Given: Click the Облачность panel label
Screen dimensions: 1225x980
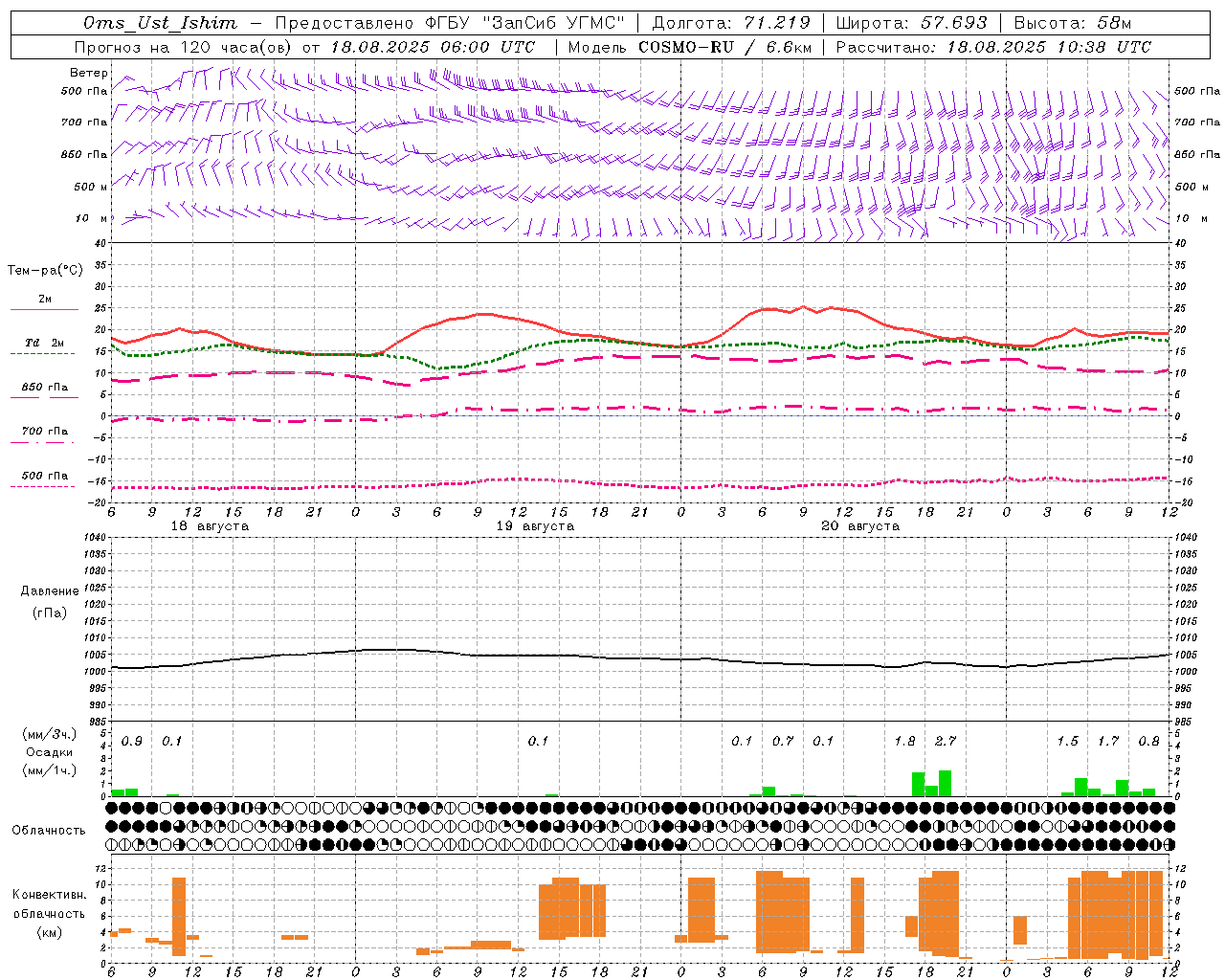Looking at the screenshot, I should click(x=49, y=830).
